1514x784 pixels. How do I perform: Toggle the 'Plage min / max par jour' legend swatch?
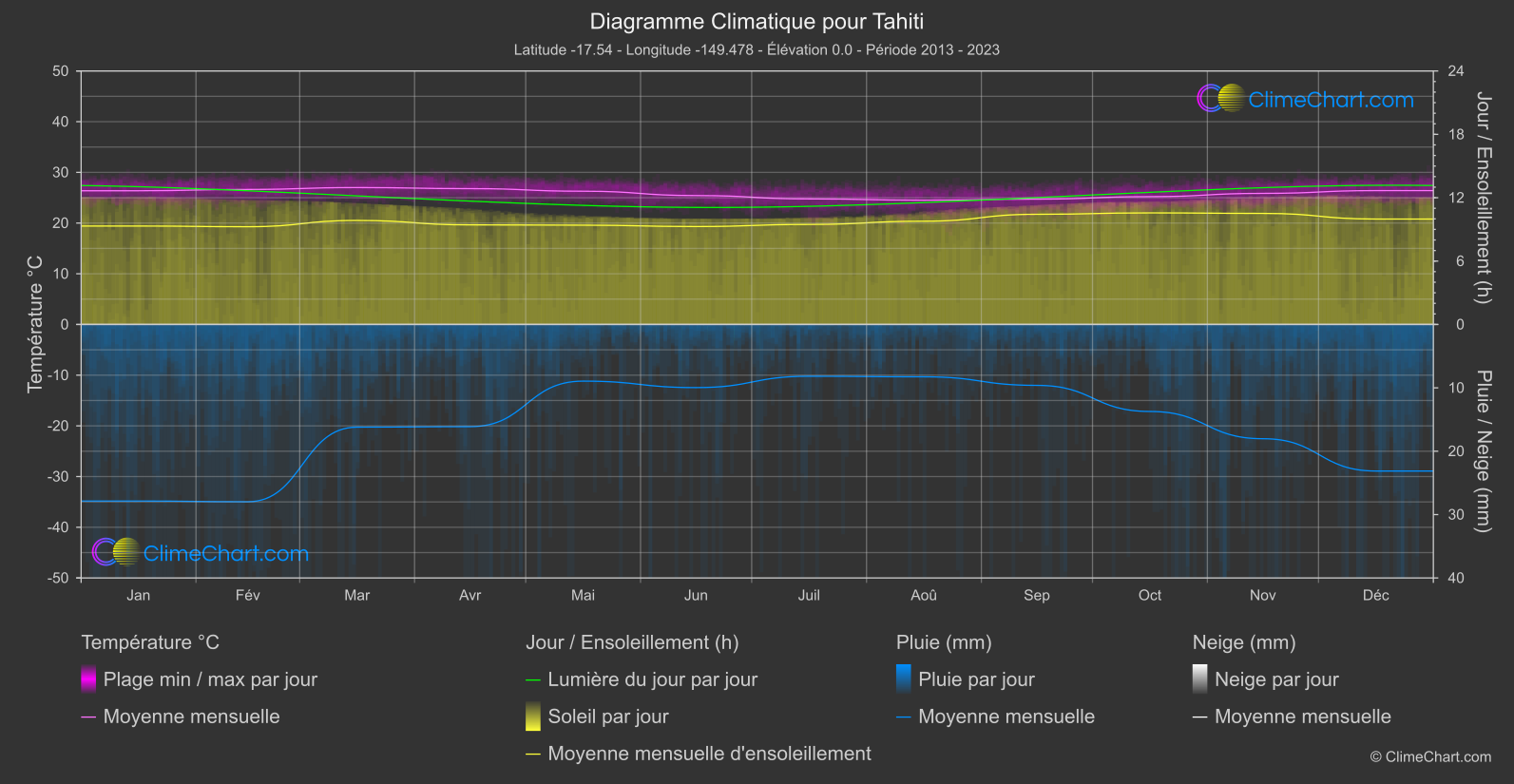[x=88, y=679]
